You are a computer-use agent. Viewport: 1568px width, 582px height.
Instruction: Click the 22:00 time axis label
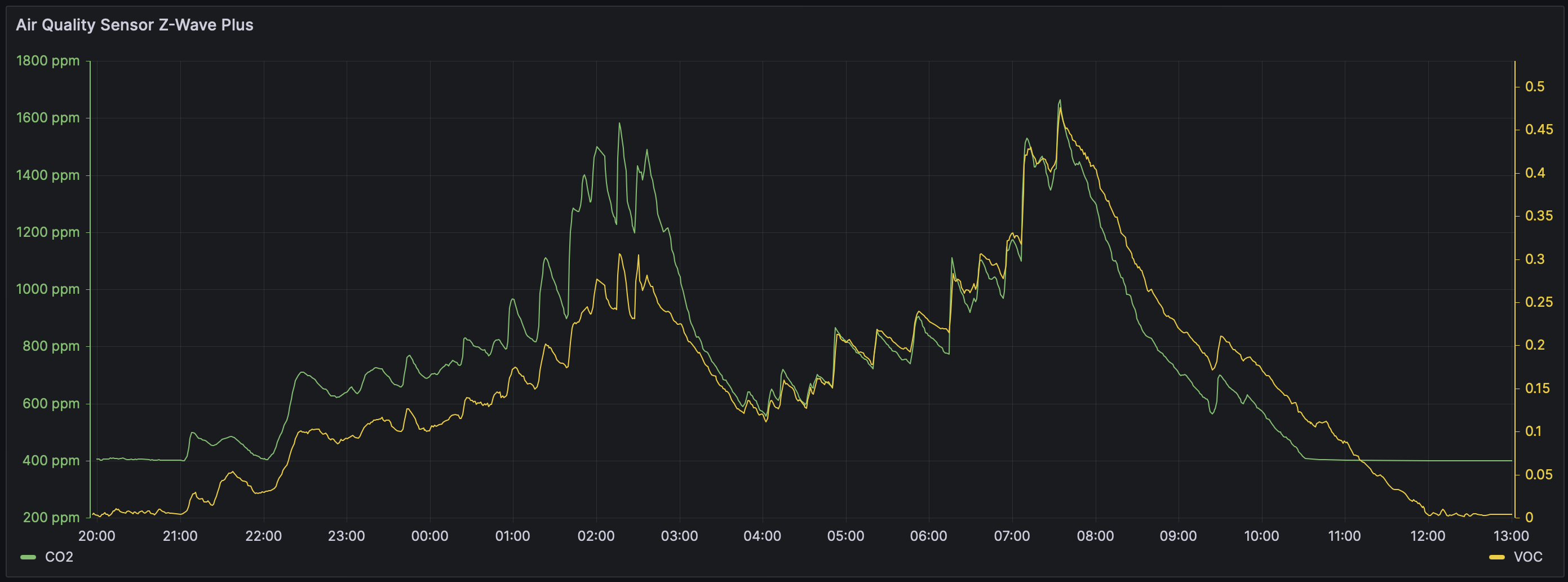pyautogui.click(x=264, y=536)
